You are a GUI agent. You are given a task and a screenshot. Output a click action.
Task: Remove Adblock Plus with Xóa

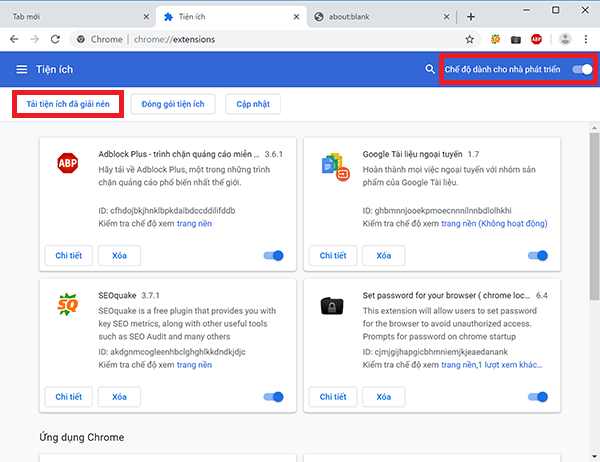[119, 255]
